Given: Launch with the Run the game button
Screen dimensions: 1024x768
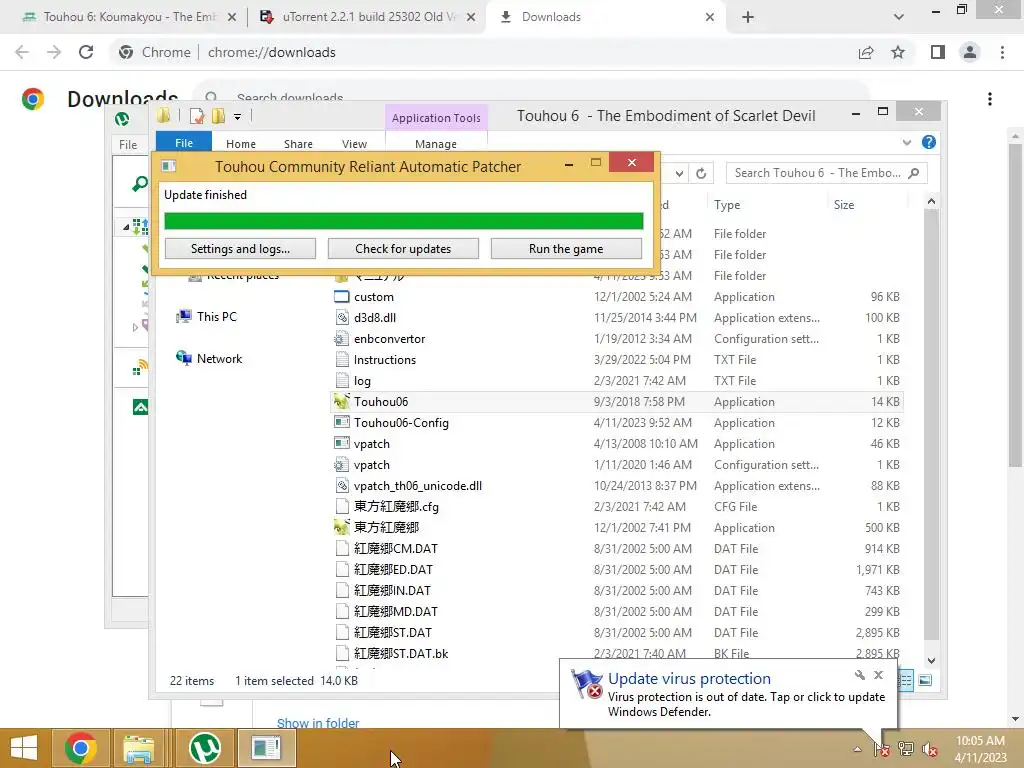Looking at the screenshot, I should pos(566,249).
